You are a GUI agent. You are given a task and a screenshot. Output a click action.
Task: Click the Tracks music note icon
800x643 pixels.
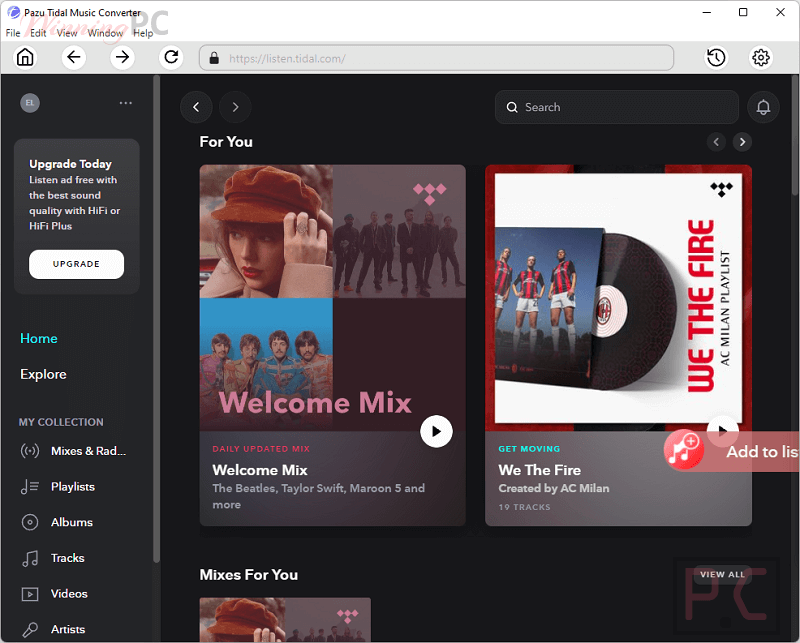coord(30,558)
